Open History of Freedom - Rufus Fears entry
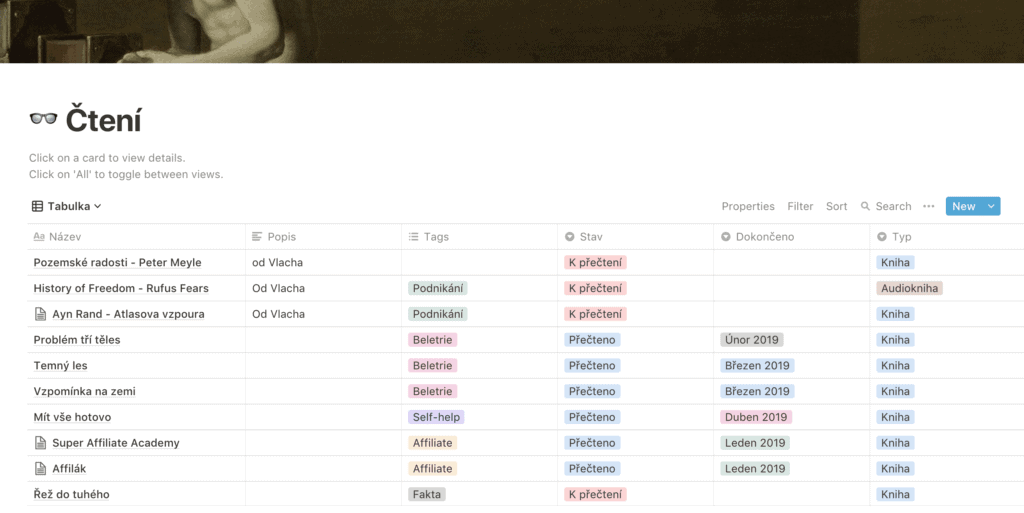Image resolution: width=1024 pixels, height=513 pixels. (121, 288)
